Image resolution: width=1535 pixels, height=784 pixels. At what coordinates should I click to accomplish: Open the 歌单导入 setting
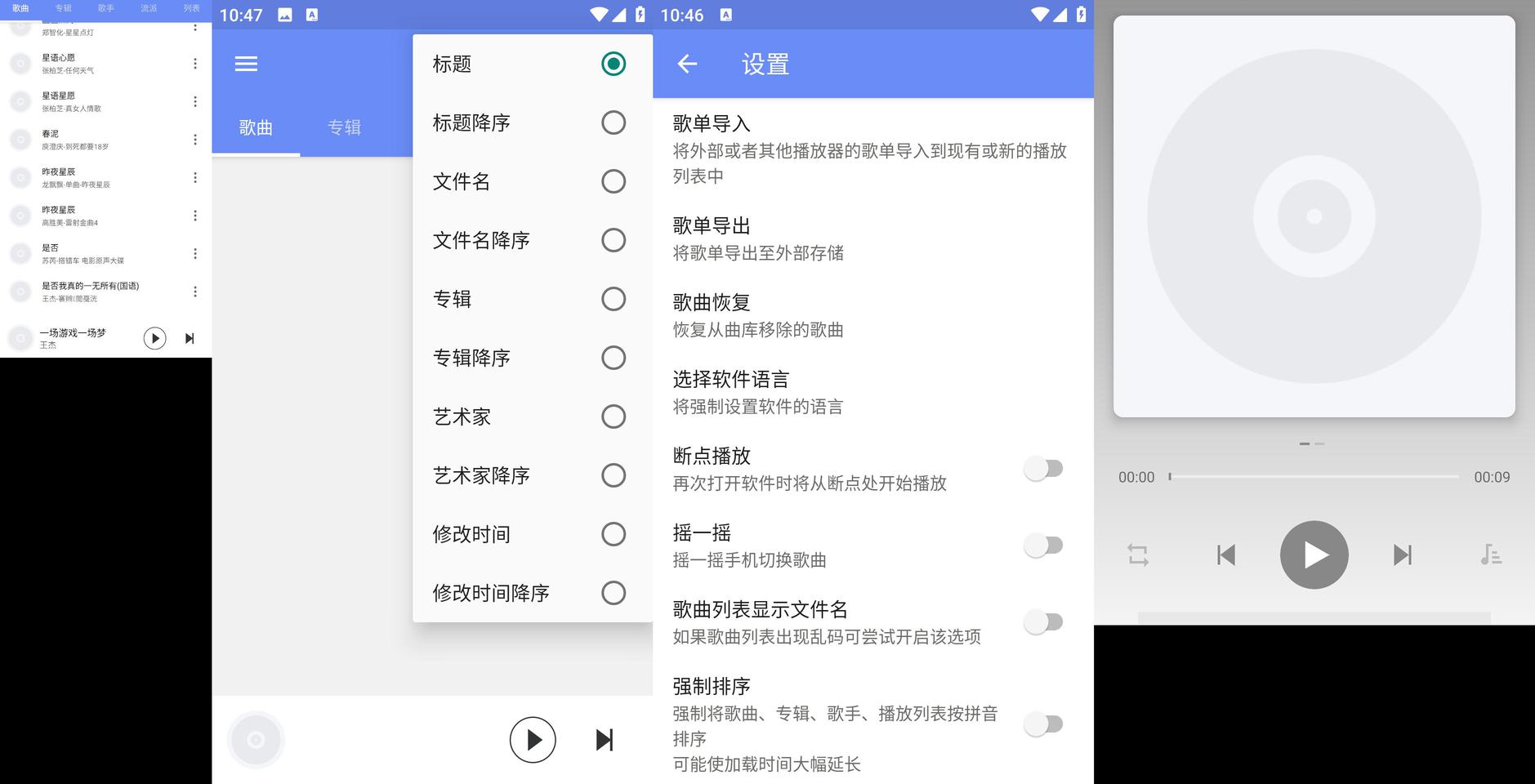click(871, 149)
